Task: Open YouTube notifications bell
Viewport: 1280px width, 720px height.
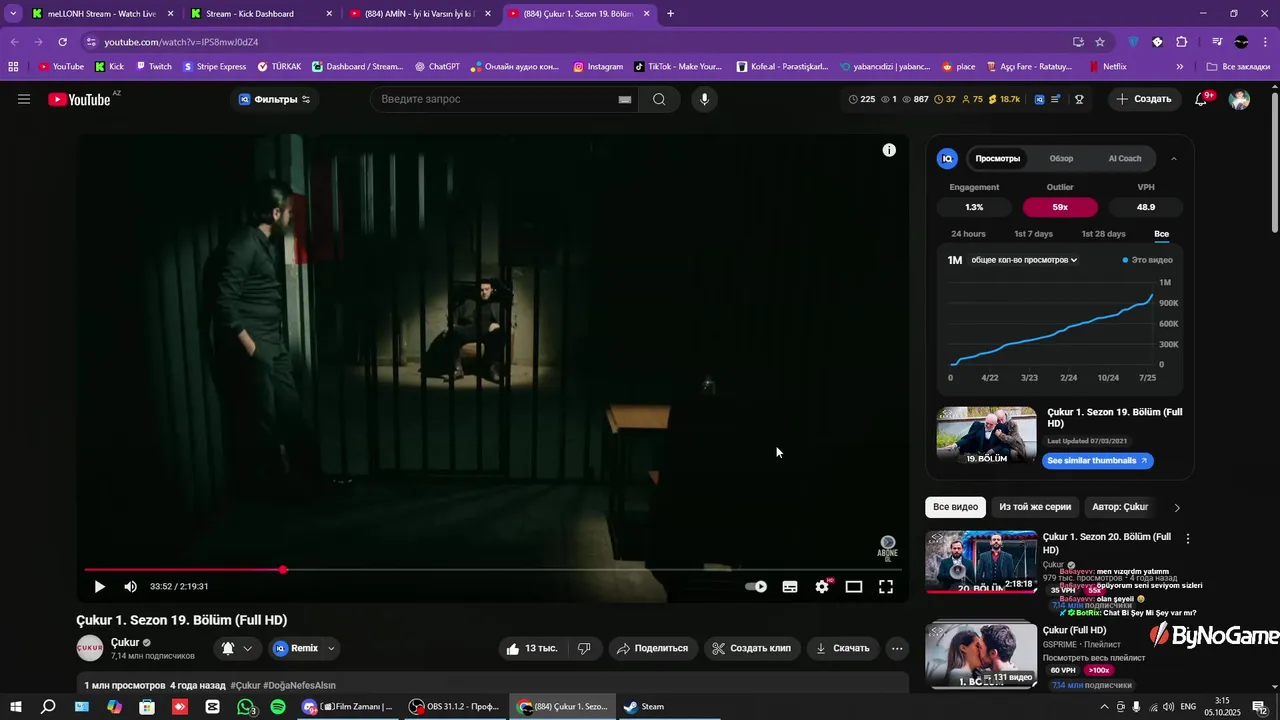Action: 1201,99
